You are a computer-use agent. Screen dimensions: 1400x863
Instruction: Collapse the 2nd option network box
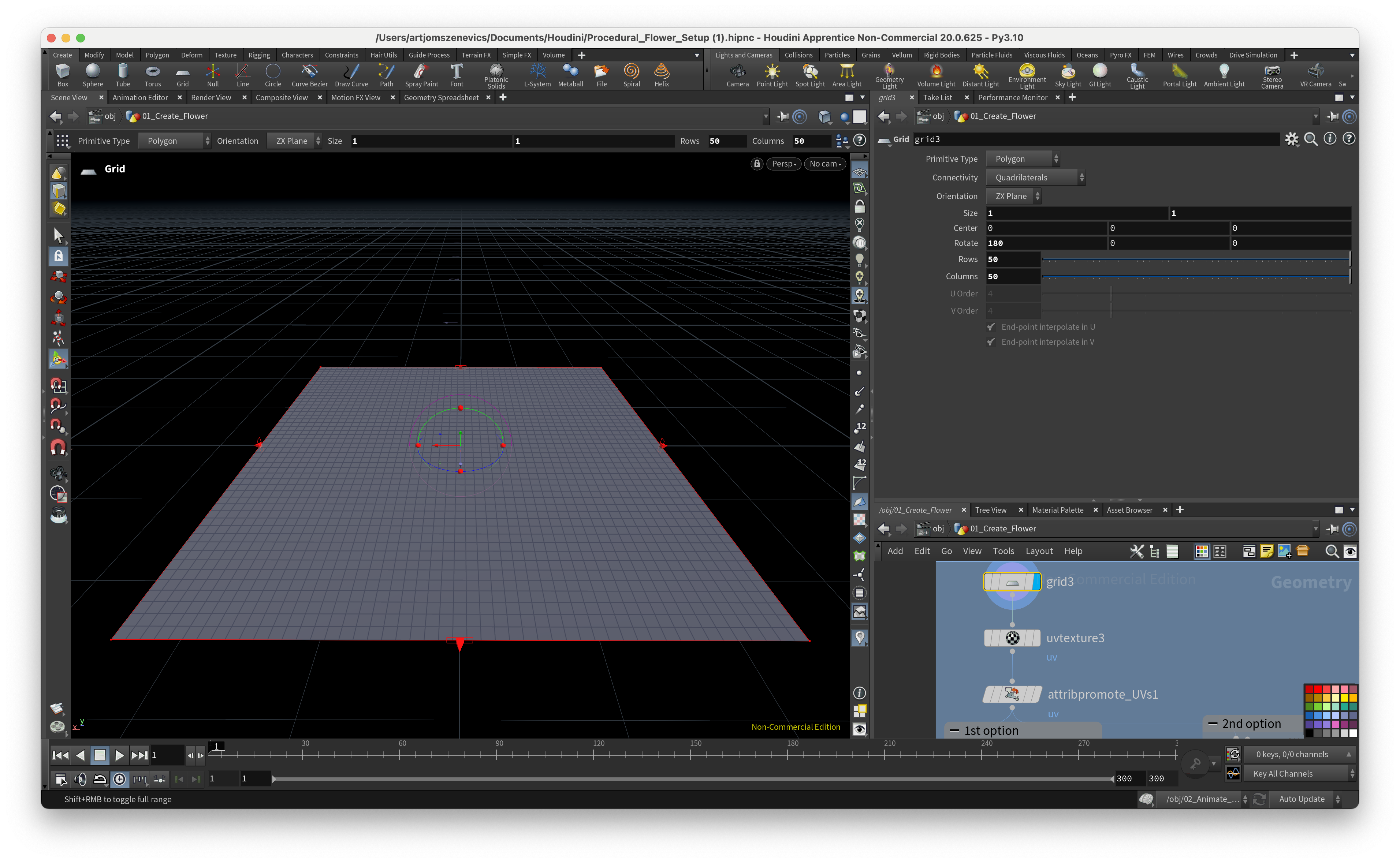pos(1213,724)
